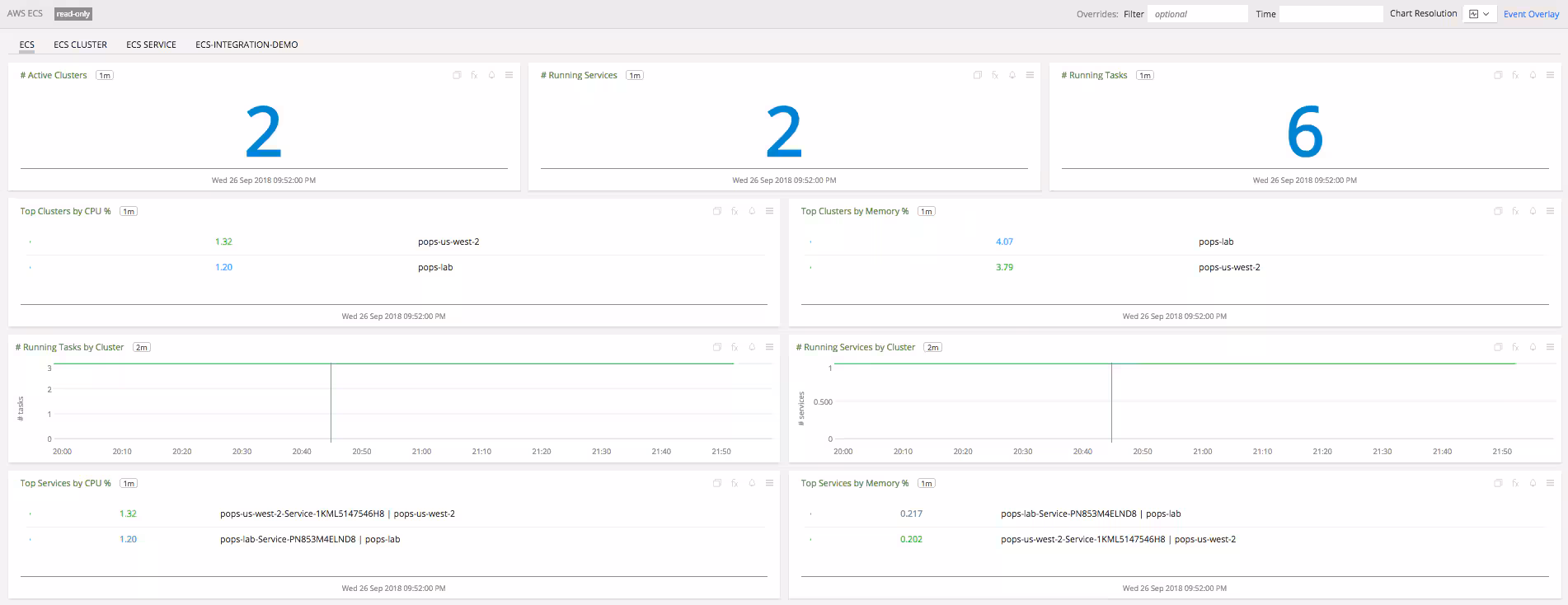This screenshot has height=605, width=1568.
Task: Open actions menu for # Active Clusters chart
Action: 509,75
